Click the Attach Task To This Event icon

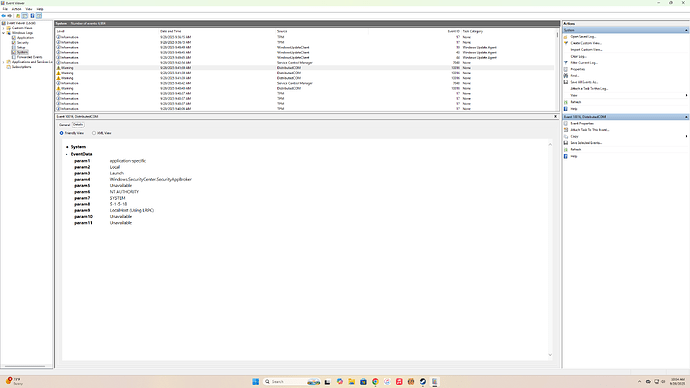click(566, 130)
